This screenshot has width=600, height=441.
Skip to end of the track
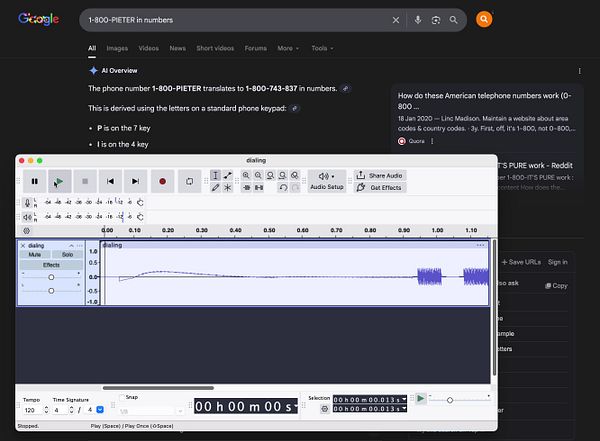(x=135, y=181)
